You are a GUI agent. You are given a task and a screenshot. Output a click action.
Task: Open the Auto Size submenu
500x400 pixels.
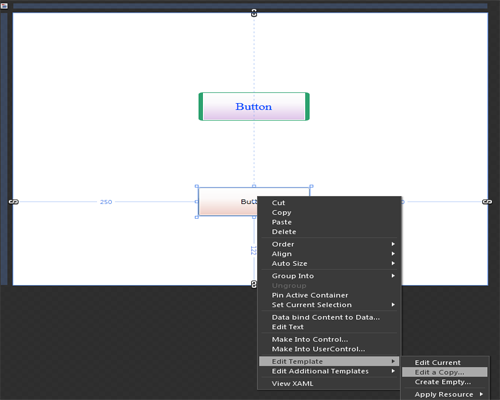click(x=329, y=263)
